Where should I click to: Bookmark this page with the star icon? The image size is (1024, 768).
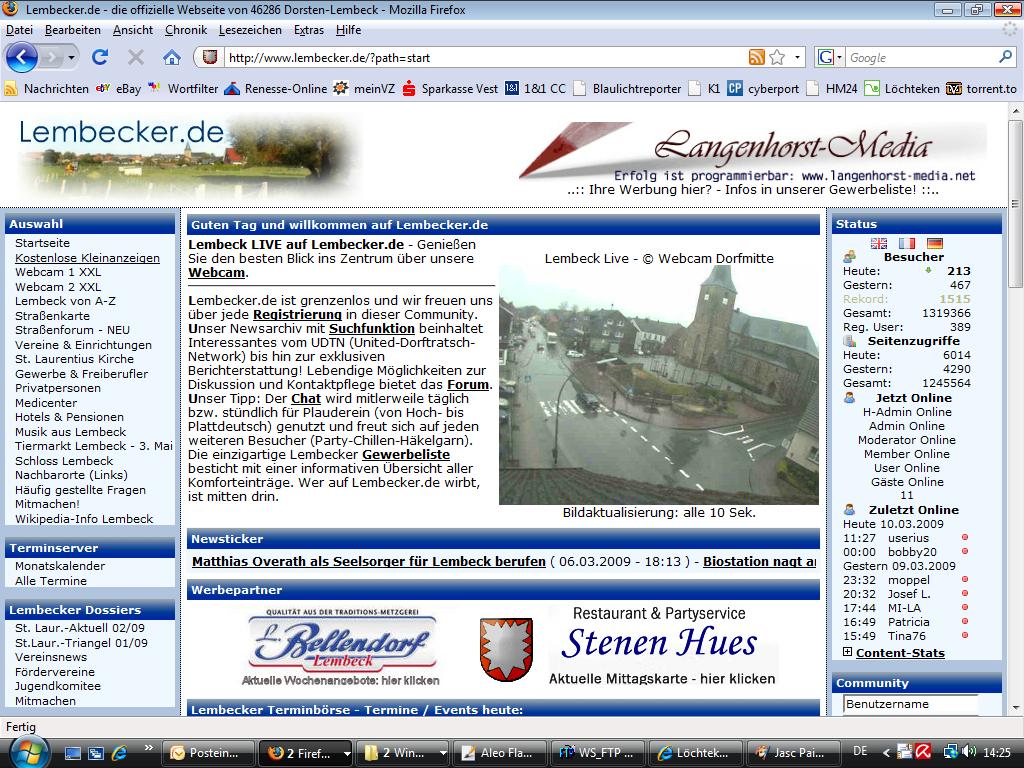coord(776,57)
